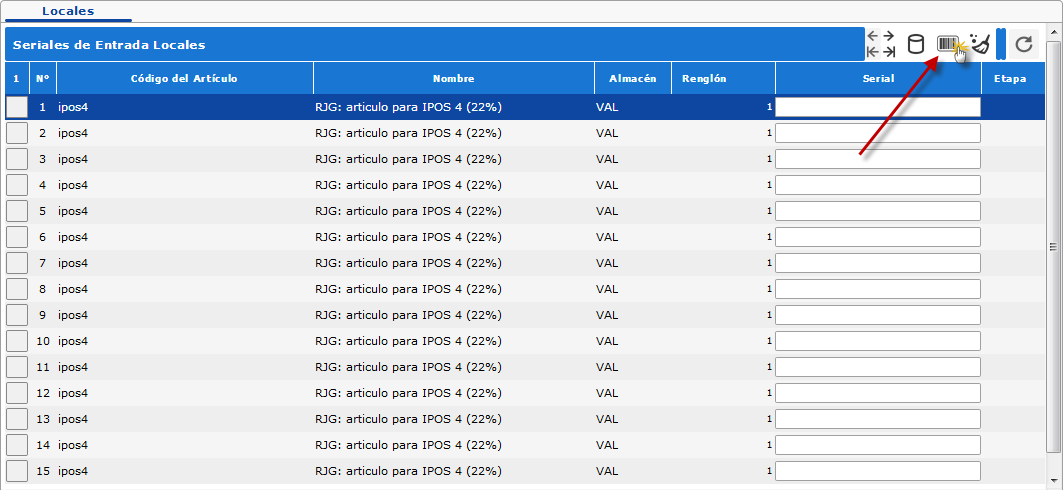This screenshot has height=490, width=1063.
Task: Click 'VAL' warehouse in row 11
Action: tap(607, 367)
